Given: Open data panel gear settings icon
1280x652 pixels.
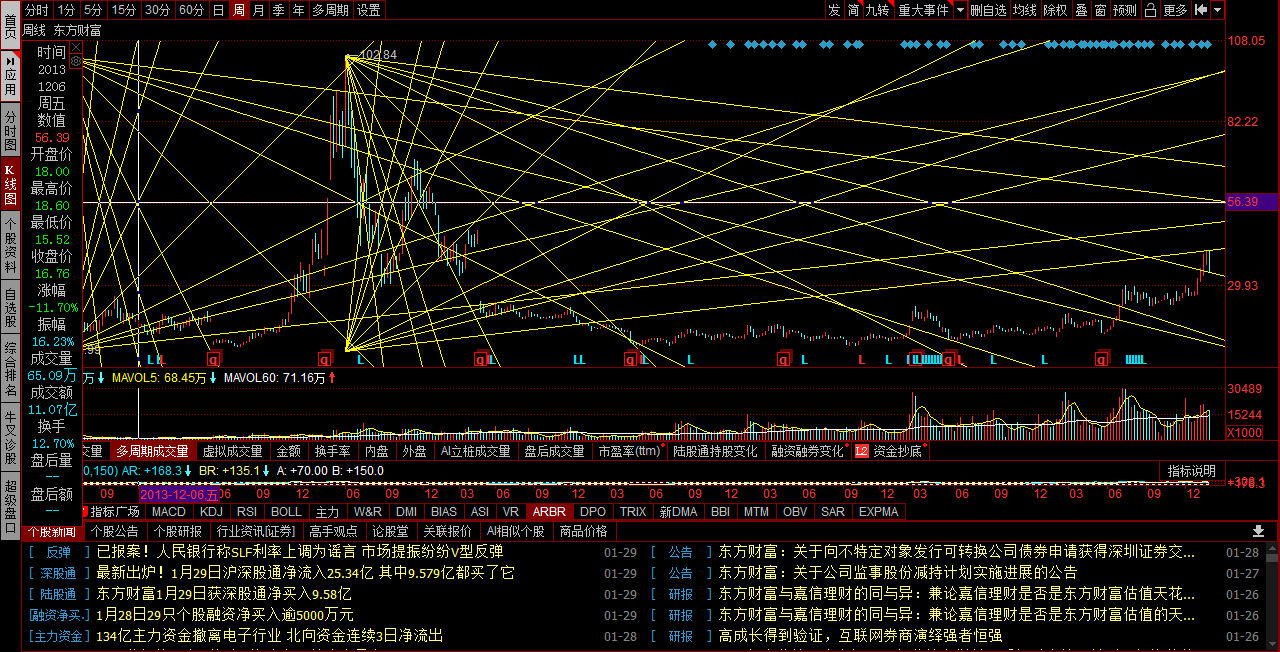Looking at the screenshot, I should point(74,61).
